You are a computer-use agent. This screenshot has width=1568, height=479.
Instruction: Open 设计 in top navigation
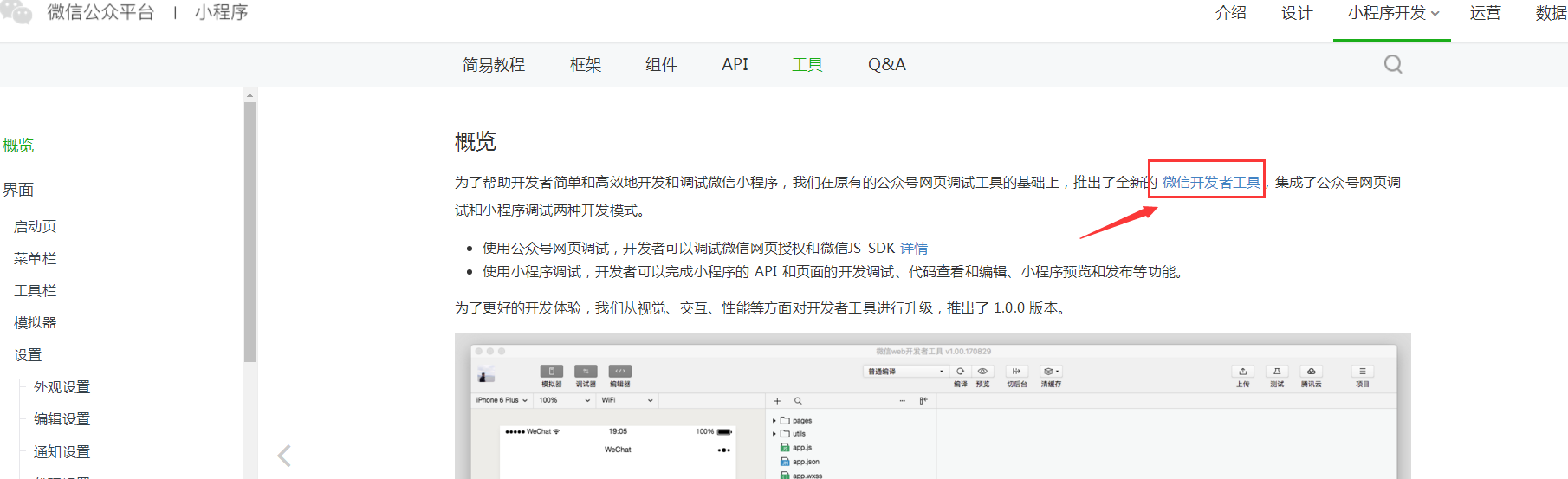1297,13
